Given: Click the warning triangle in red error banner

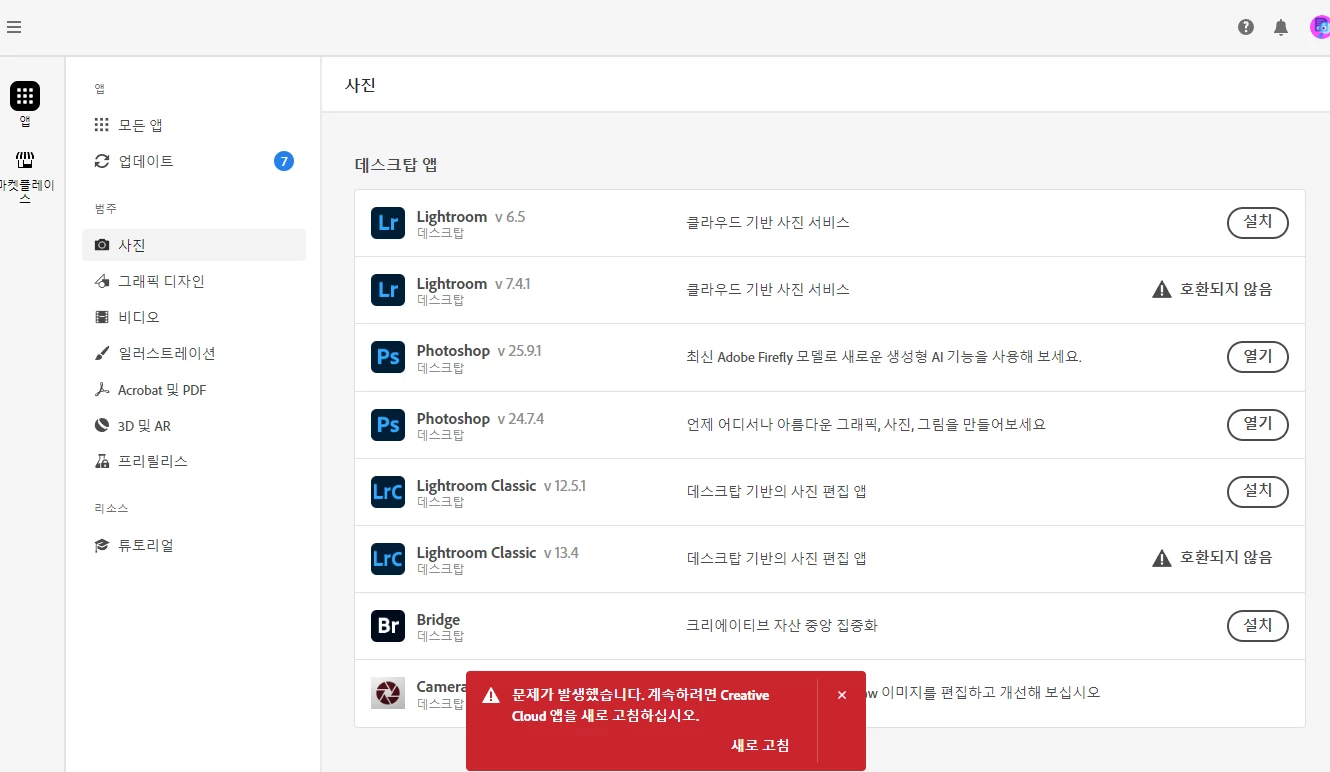Looking at the screenshot, I should [491, 696].
